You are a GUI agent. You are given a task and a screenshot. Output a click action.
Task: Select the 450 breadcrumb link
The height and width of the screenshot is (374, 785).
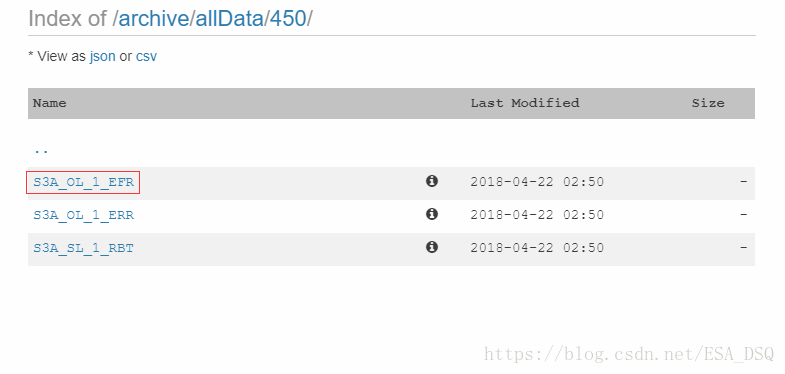[287, 19]
